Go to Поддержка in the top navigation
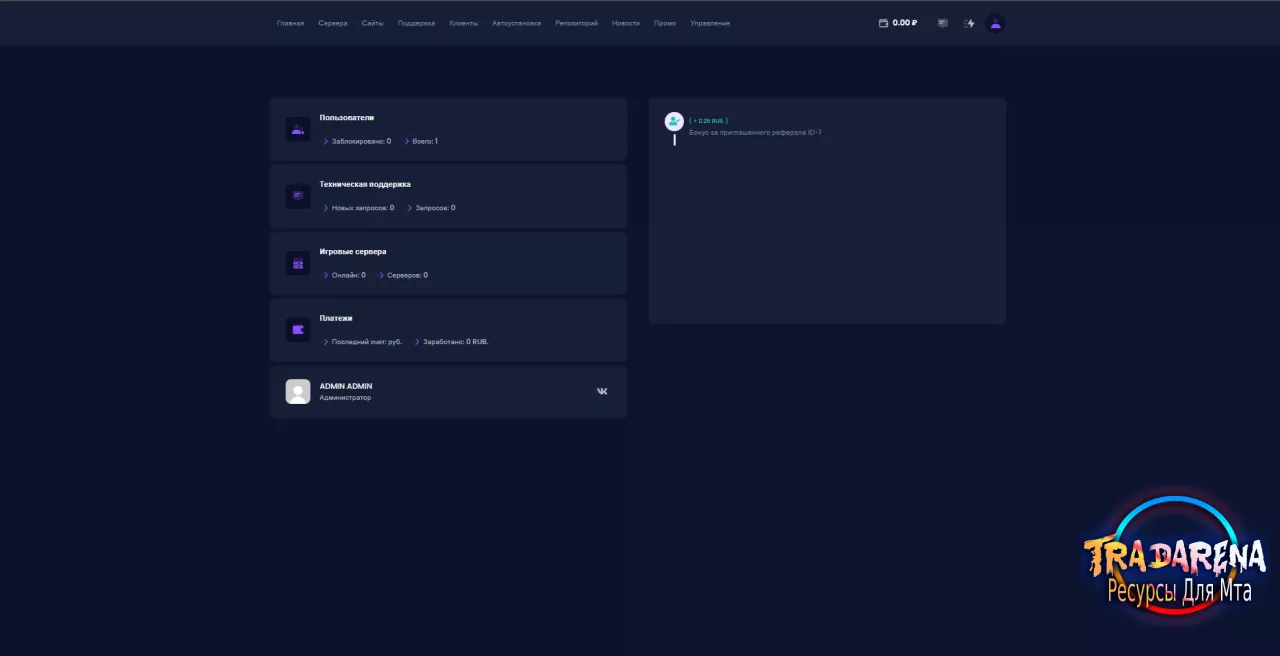This screenshot has height=656, width=1280. [416, 23]
